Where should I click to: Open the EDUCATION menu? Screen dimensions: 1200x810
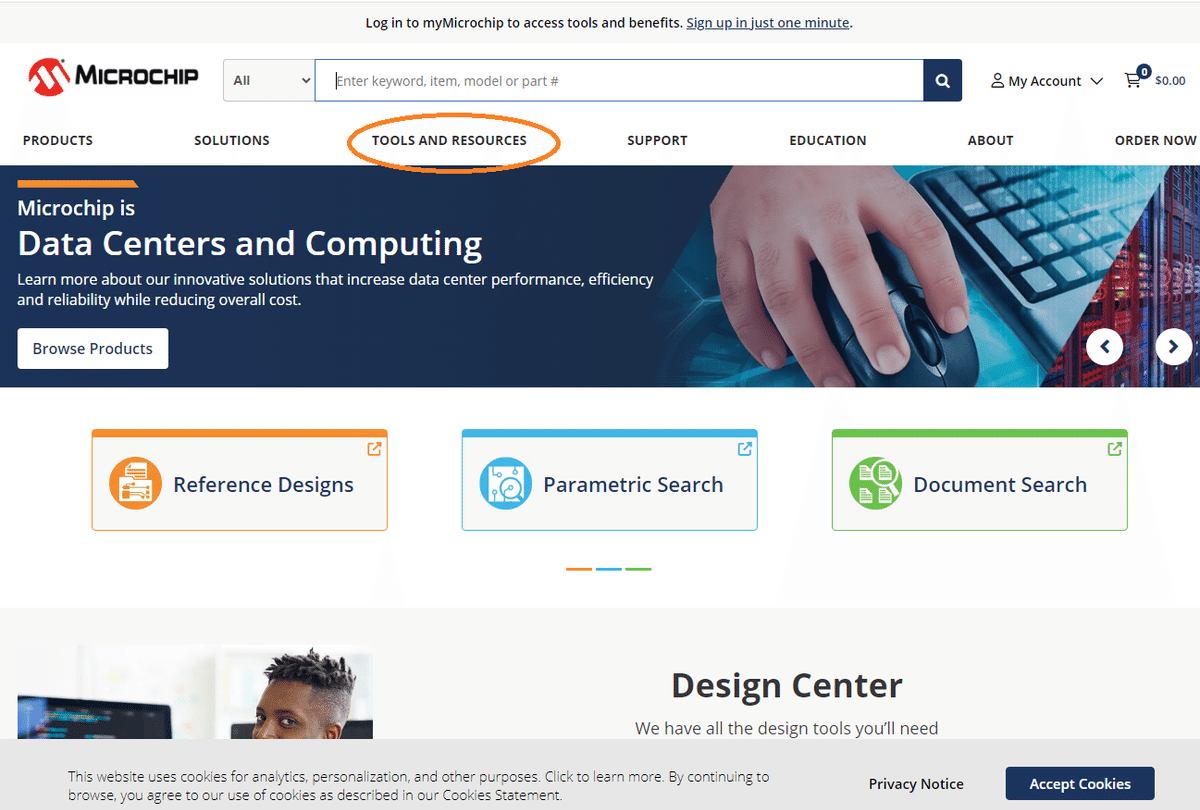click(828, 141)
